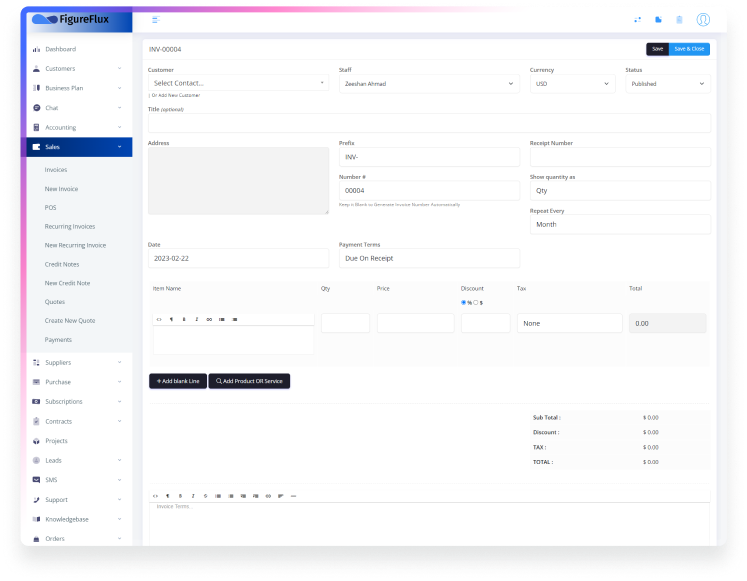
Task: Open Quotes under Sales
Action: pos(55,302)
